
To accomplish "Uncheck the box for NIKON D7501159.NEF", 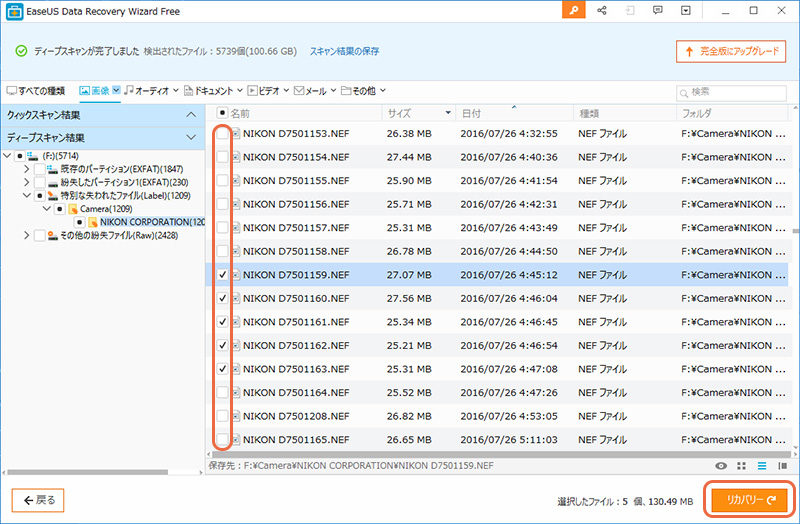I will [x=222, y=275].
